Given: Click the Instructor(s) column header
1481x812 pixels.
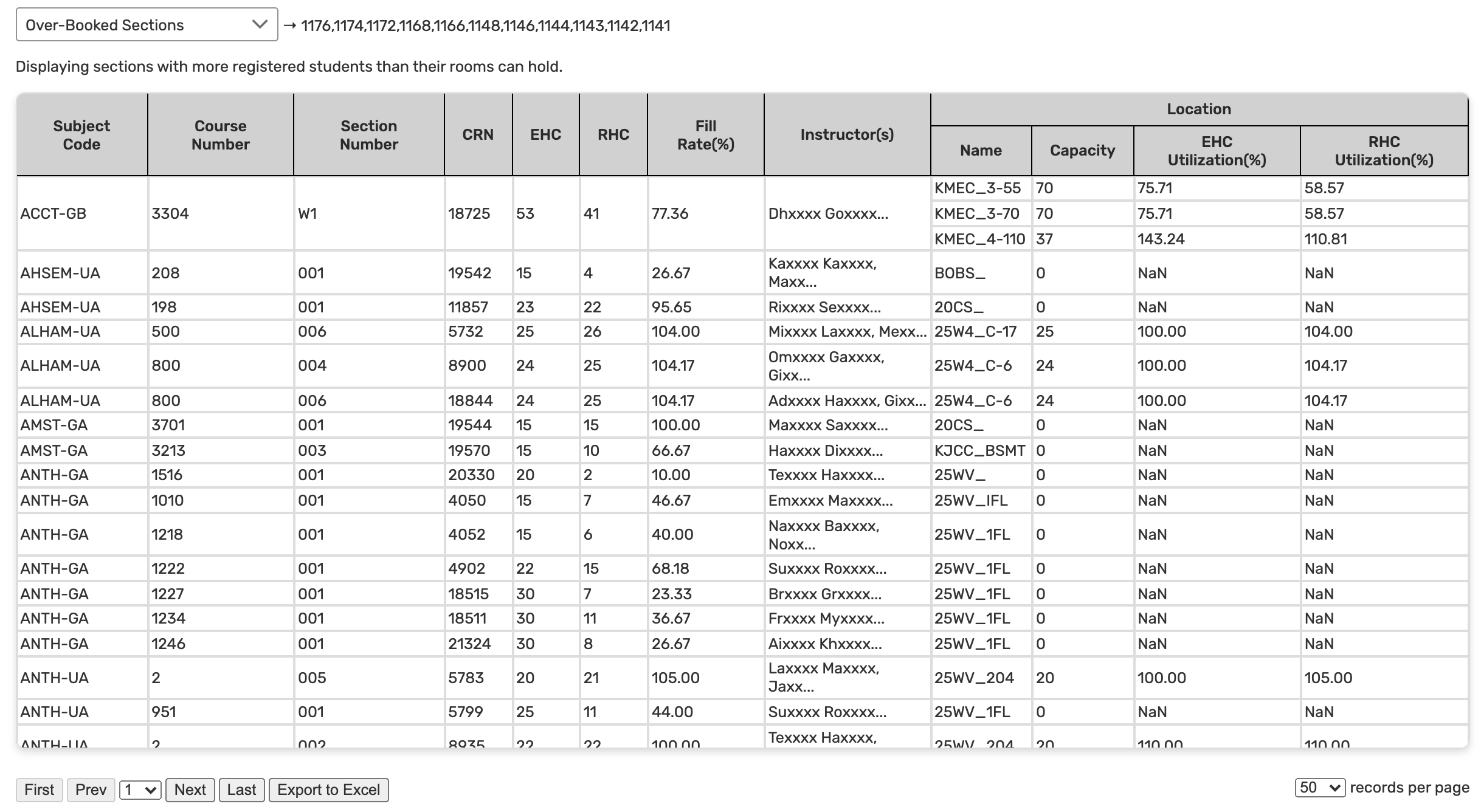Looking at the screenshot, I should [x=847, y=135].
